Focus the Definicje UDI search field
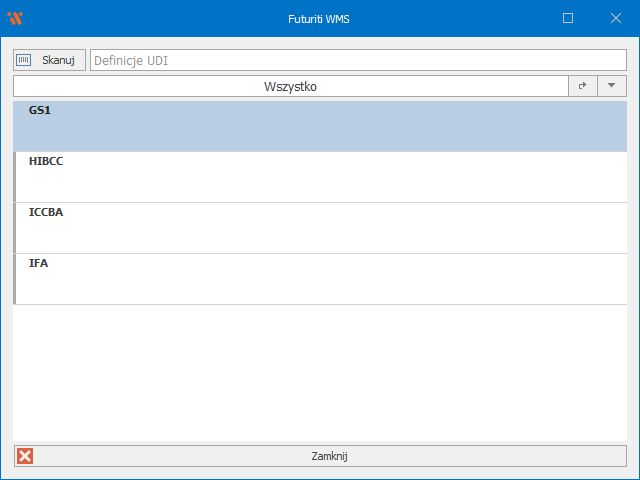The image size is (640, 480). 357,60
